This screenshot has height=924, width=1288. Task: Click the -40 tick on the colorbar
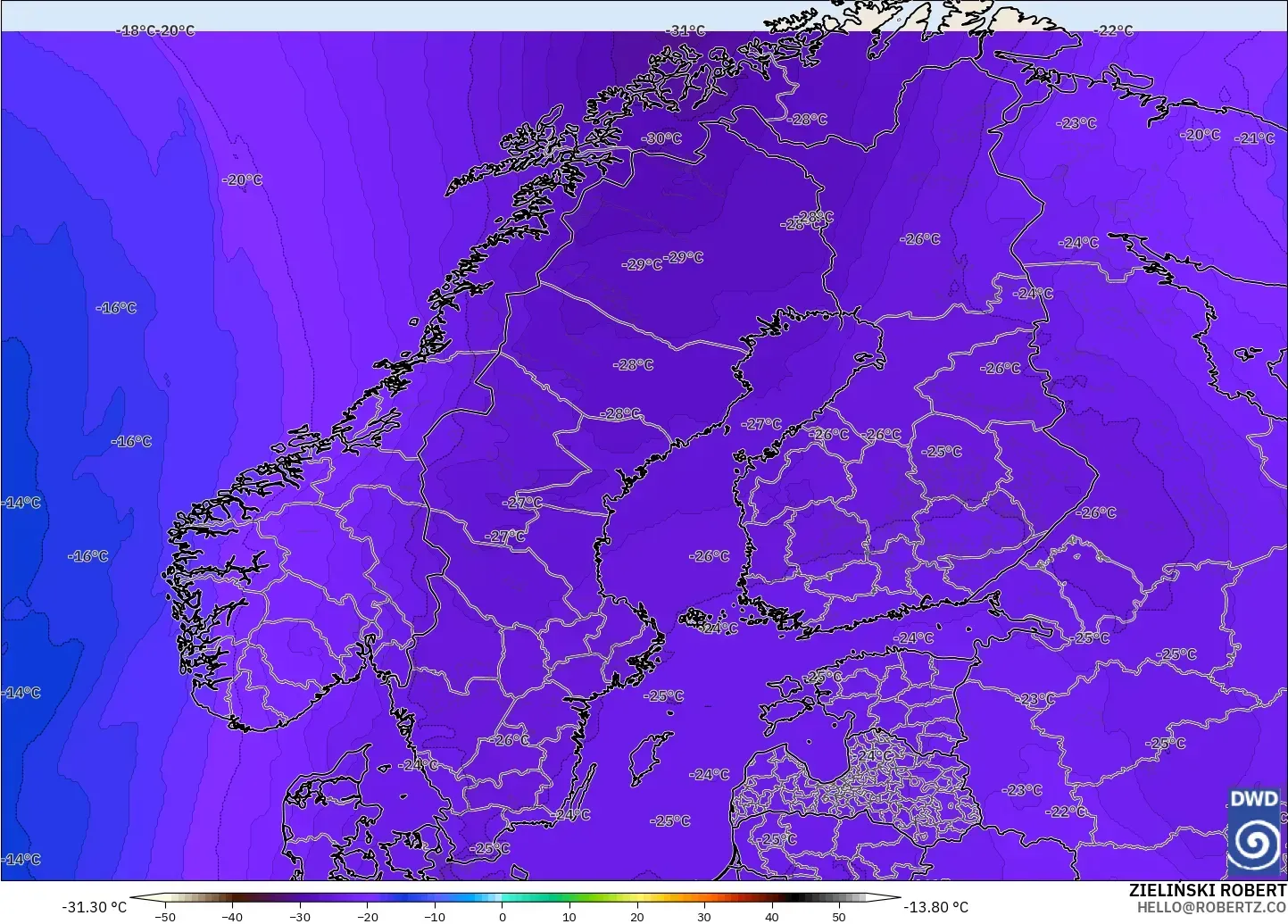(232, 916)
